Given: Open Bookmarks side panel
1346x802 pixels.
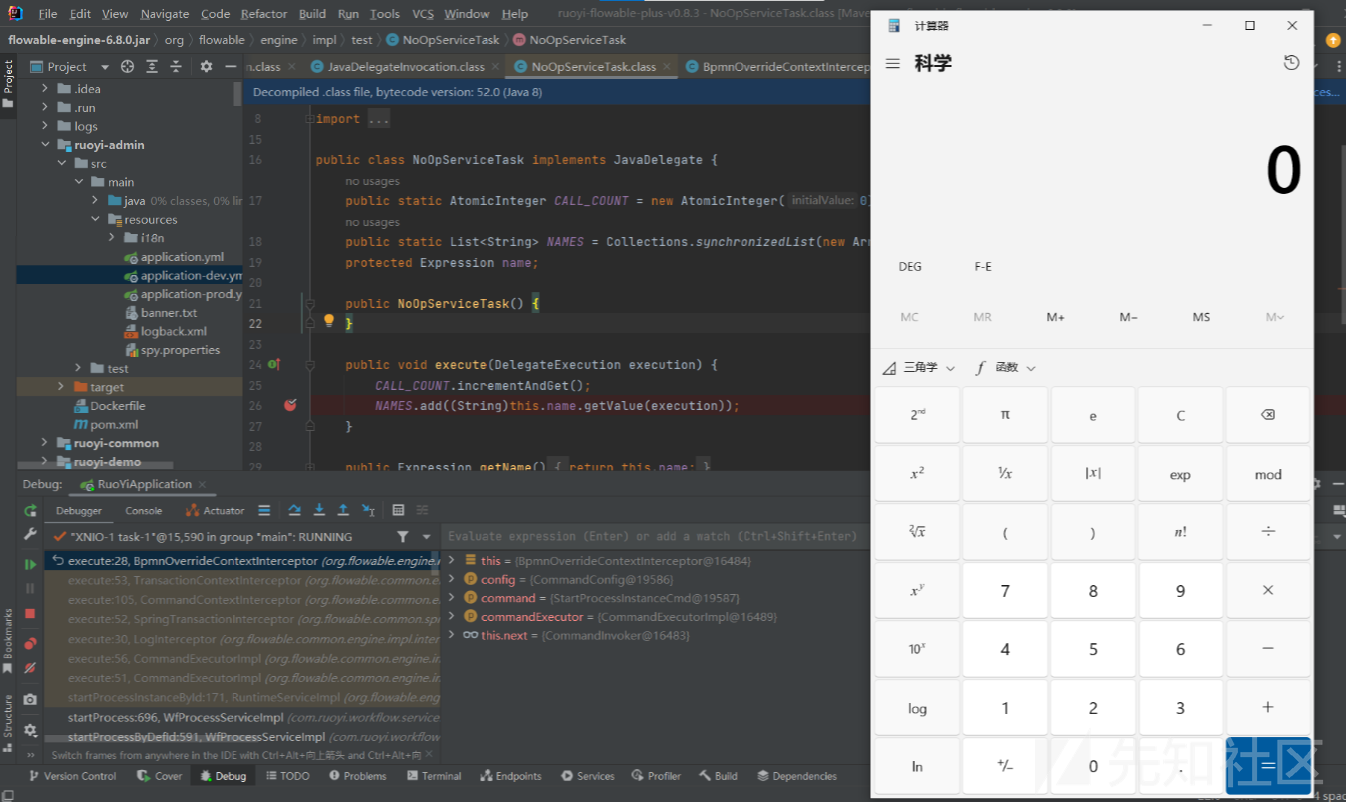Looking at the screenshot, I should click(8, 640).
